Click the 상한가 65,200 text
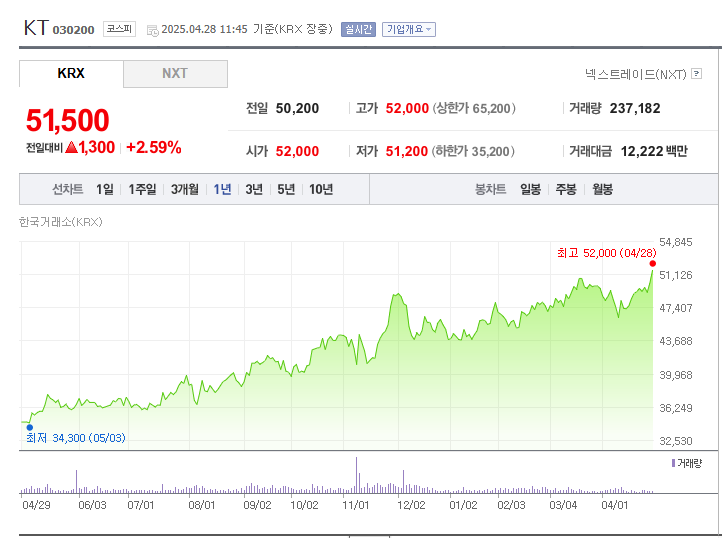 tap(474, 108)
